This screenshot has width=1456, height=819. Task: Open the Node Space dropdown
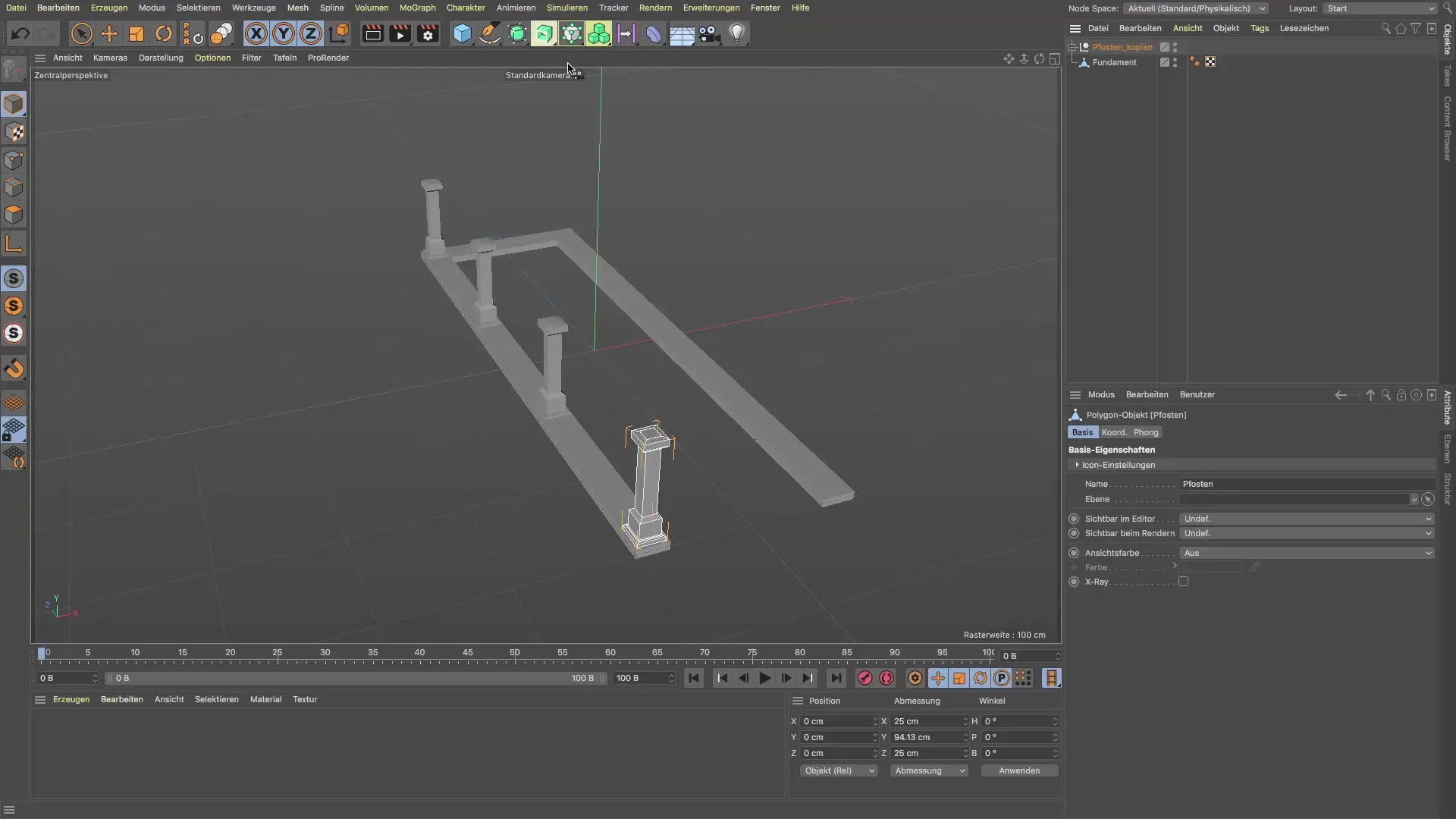[x=1196, y=8]
